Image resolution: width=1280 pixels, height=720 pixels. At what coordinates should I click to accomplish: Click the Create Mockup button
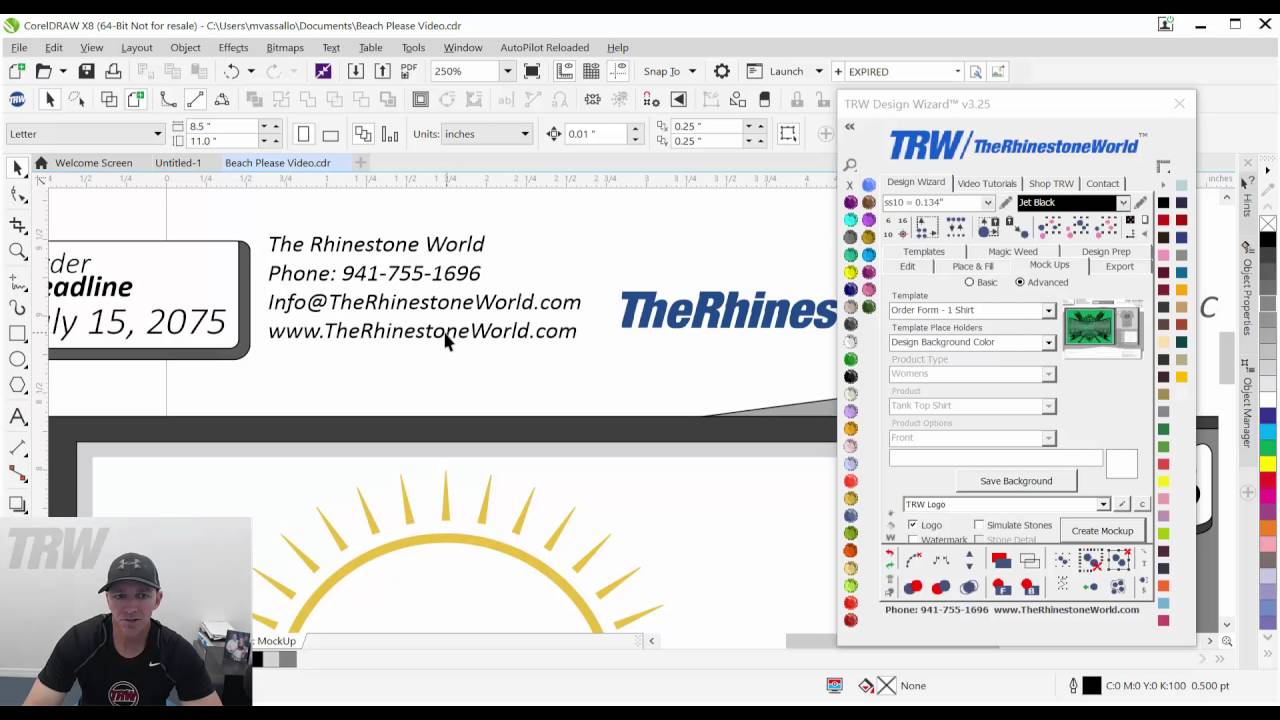point(1102,531)
